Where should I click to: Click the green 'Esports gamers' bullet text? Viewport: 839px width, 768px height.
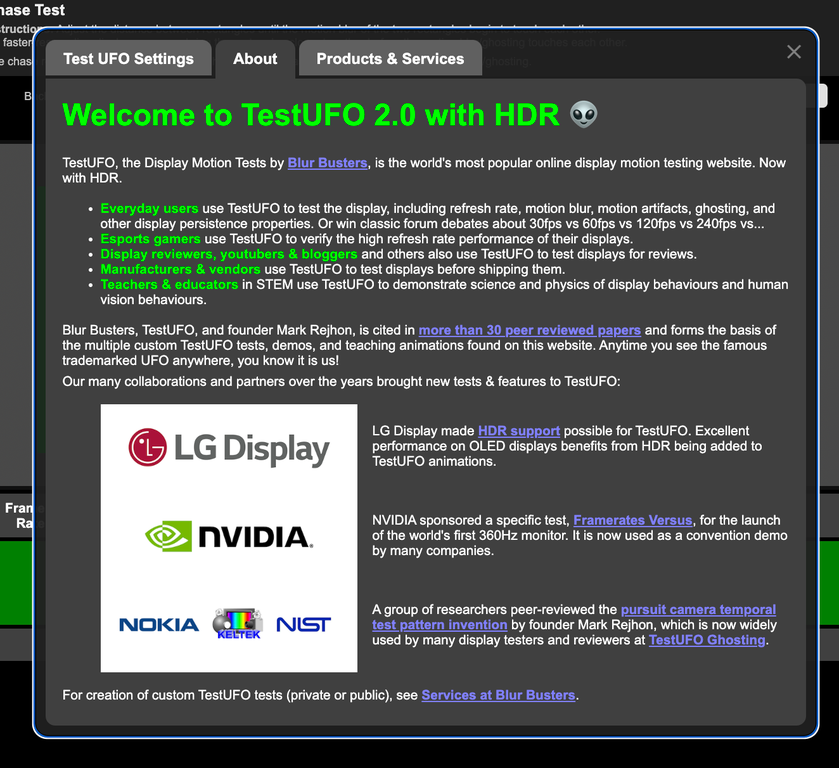(x=150, y=239)
